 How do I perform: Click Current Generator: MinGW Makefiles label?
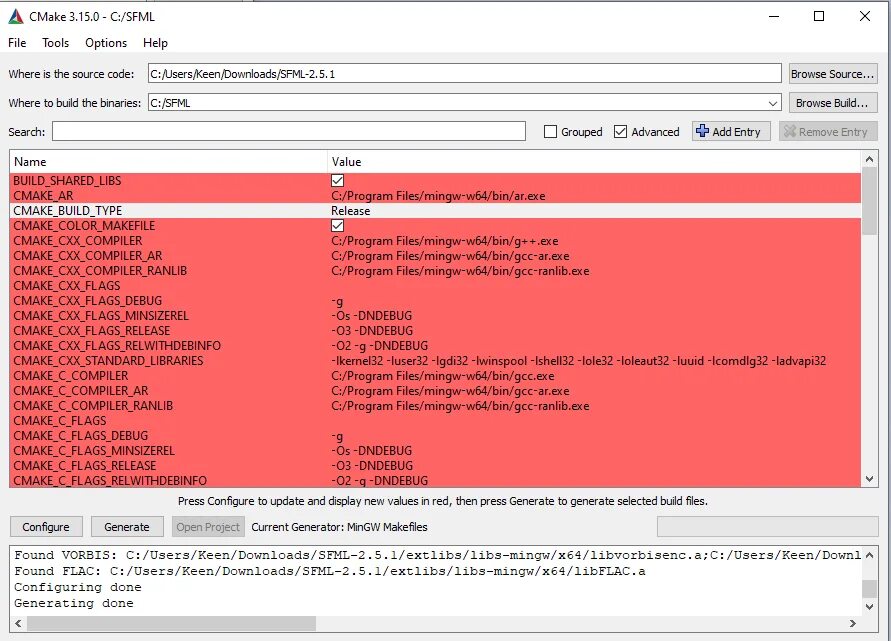point(339,527)
